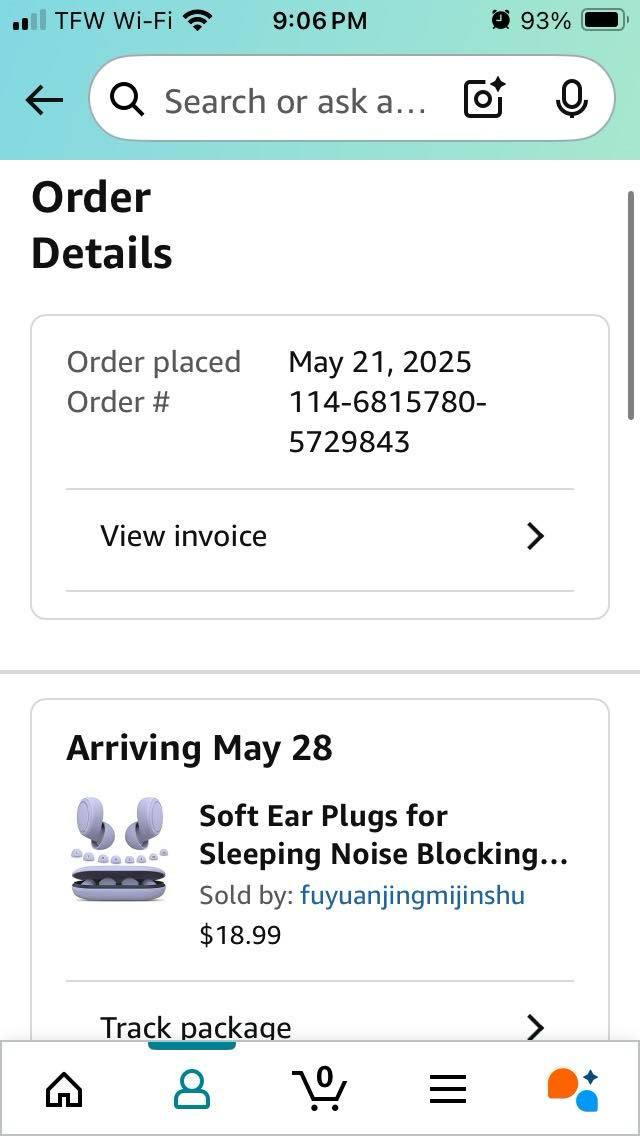Launch the Rufus AI assistant icon
The width and height of the screenshot is (640, 1136).
click(x=573, y=1089)
